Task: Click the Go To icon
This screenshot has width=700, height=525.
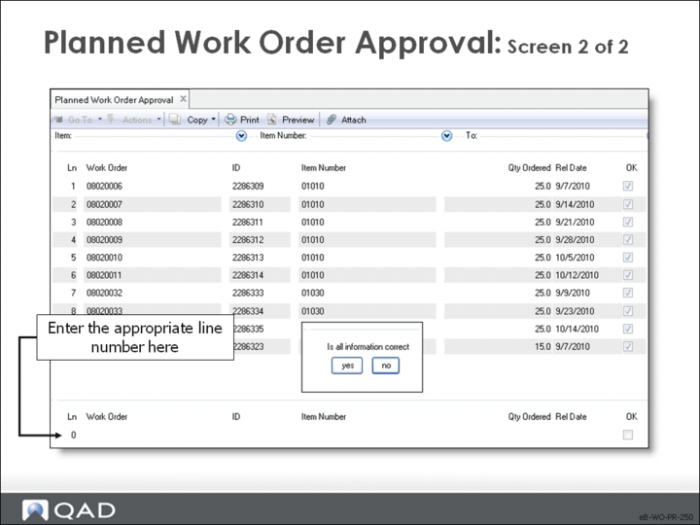Action: (58, 120)
